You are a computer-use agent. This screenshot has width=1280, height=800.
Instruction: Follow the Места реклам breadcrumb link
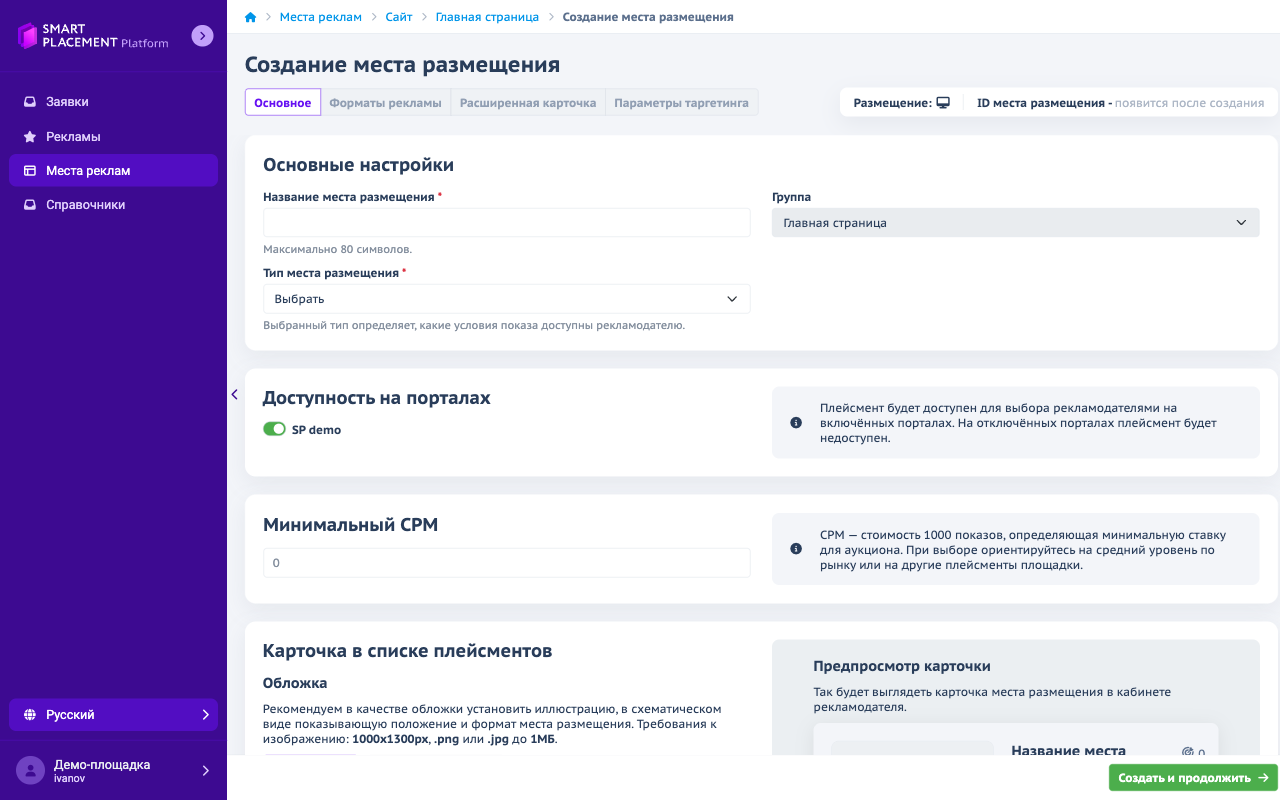click(321, 17)
